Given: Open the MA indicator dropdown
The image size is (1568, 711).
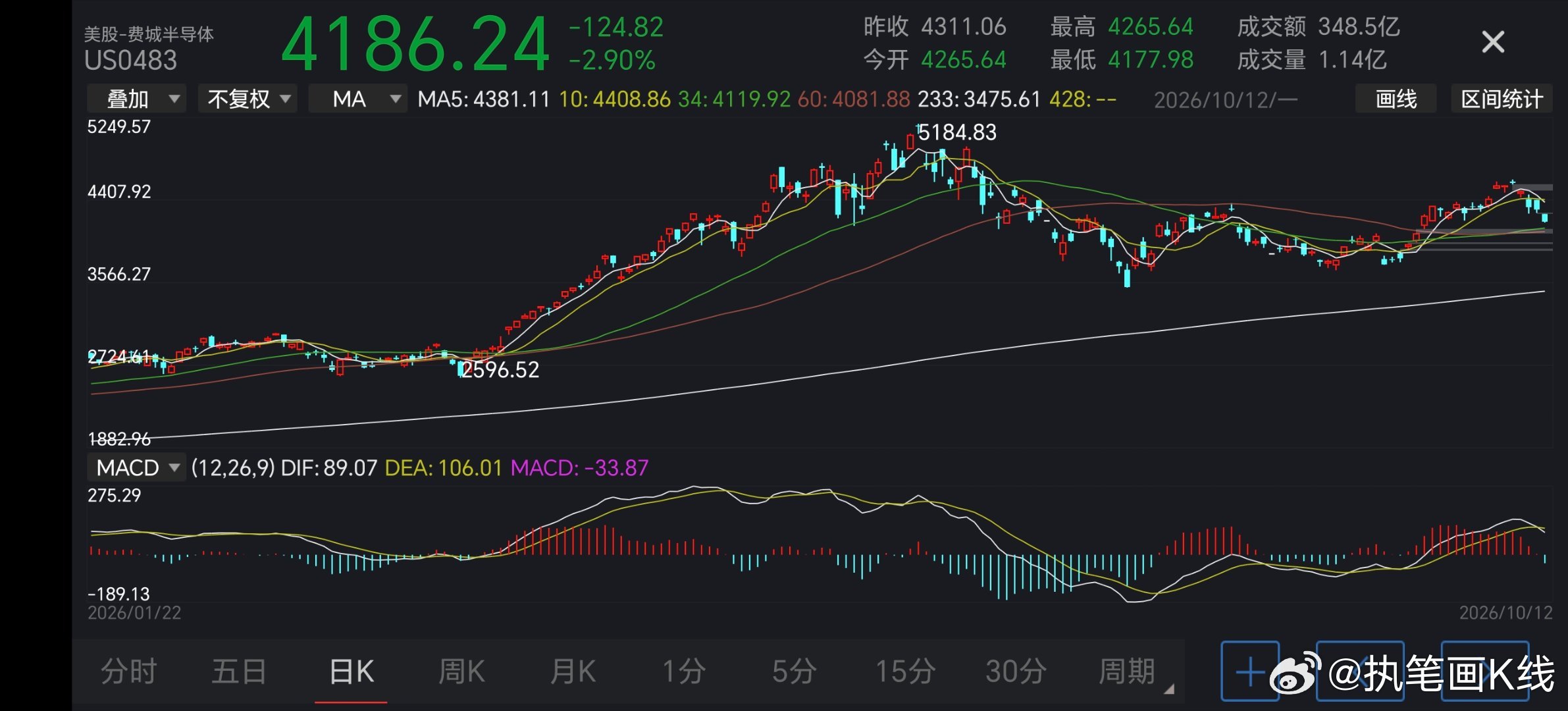Looking at the screenshot, I should click(358, 99).
